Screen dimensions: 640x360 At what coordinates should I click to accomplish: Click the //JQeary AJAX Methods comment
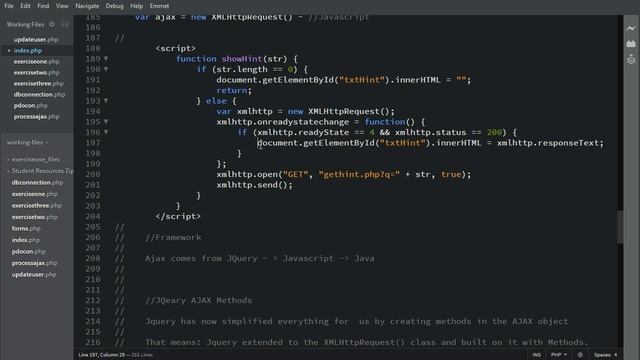[199, 300]
